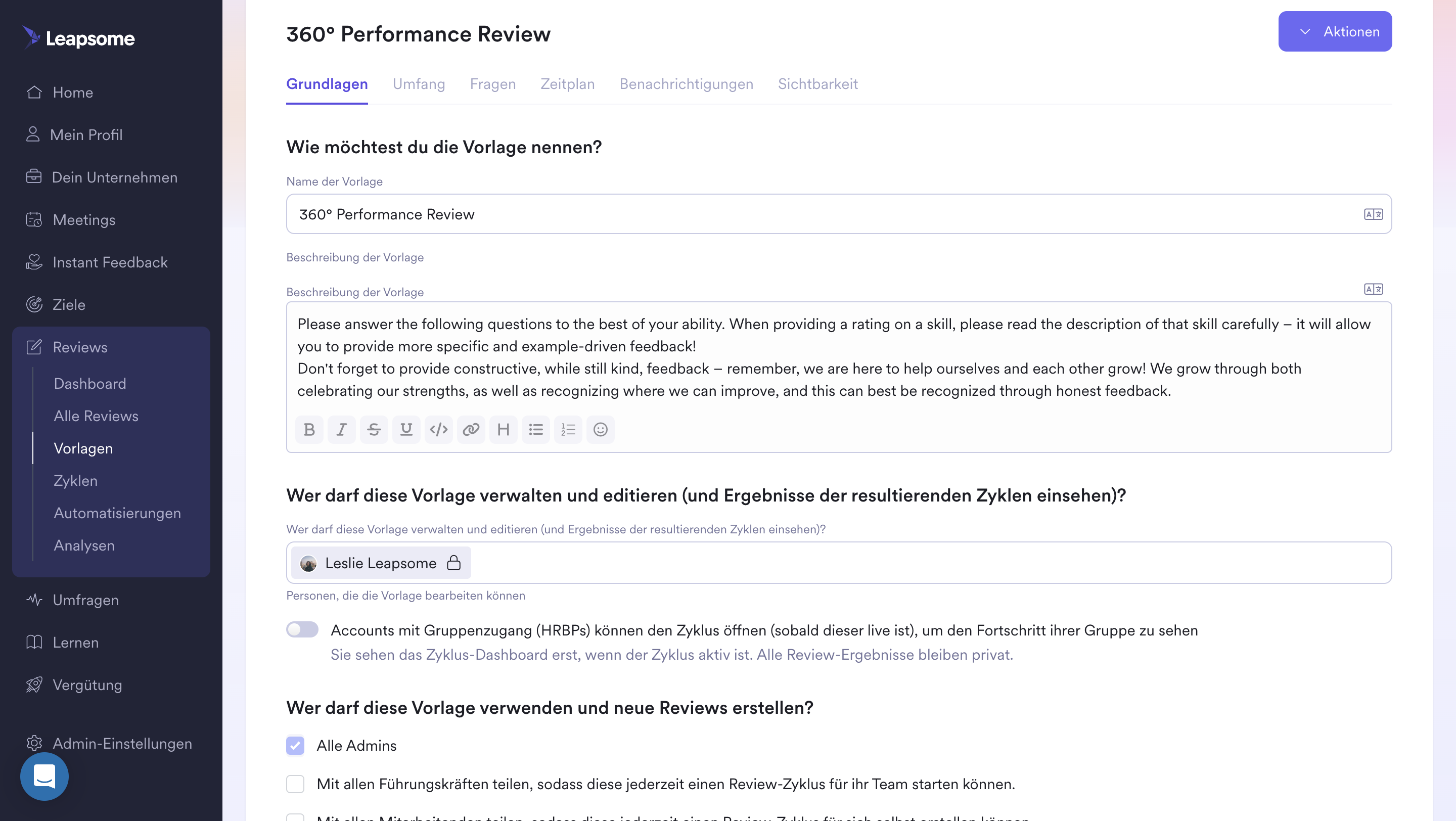This screenshot has width=1456, height=821.
Task: Collapse the Reviews sidebar section
Action: point(80,347)
